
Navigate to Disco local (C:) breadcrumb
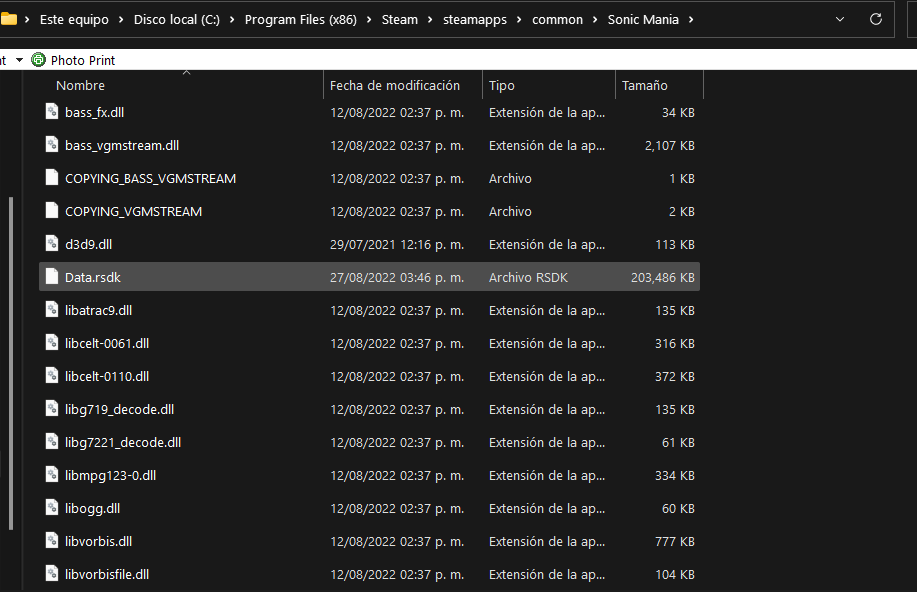click(177, 19)
